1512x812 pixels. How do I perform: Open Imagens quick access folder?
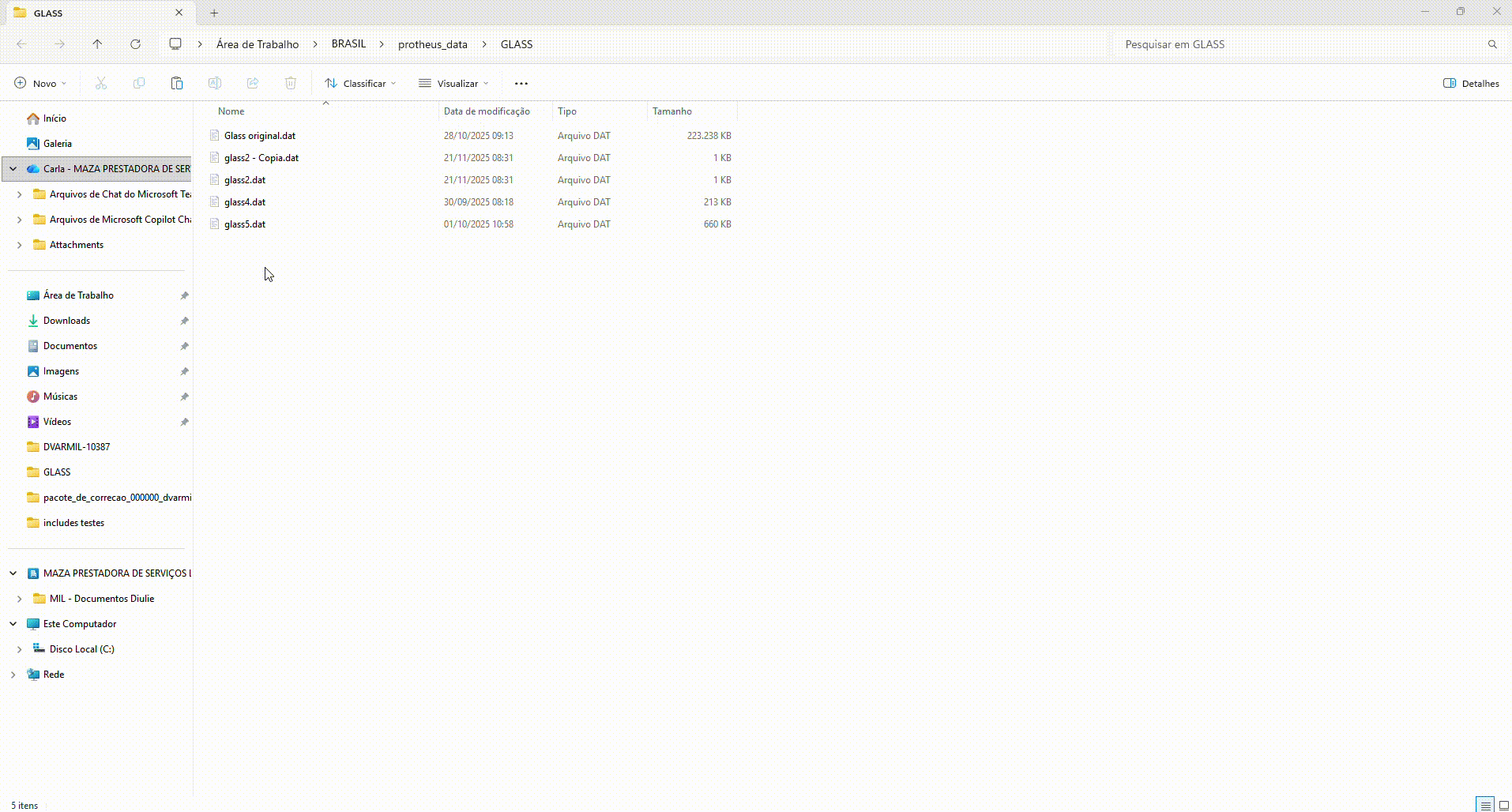61,370
